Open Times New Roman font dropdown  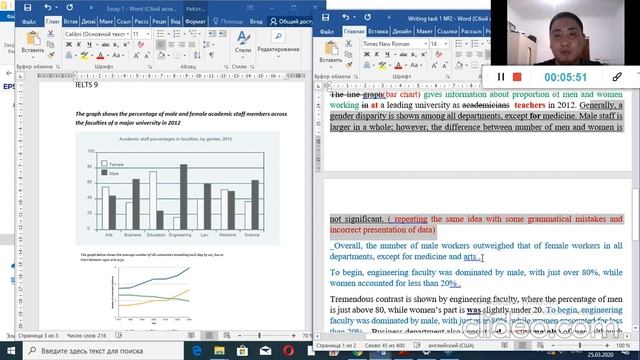(x=425, y=44)
